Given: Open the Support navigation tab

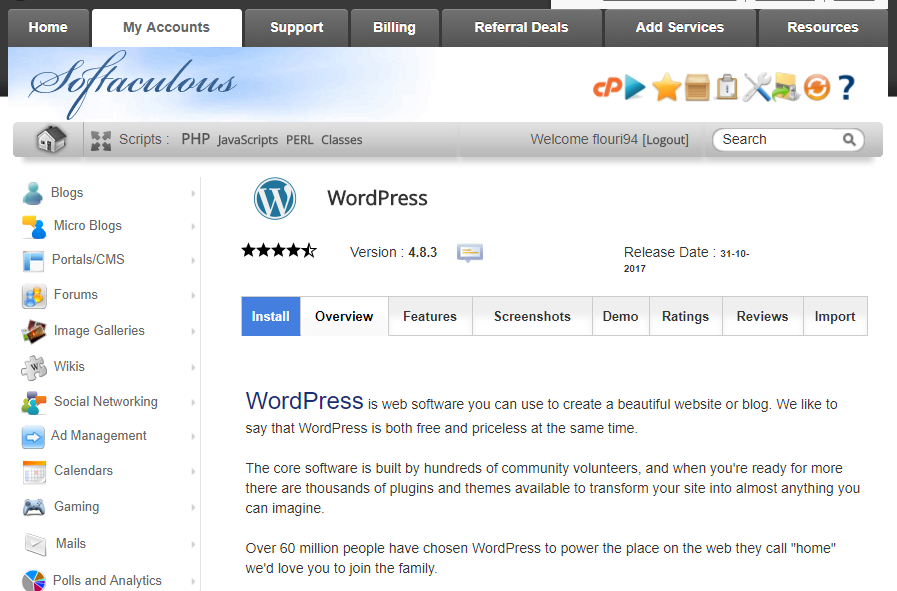Looking at the screenshot, I should tap(296, 27).
